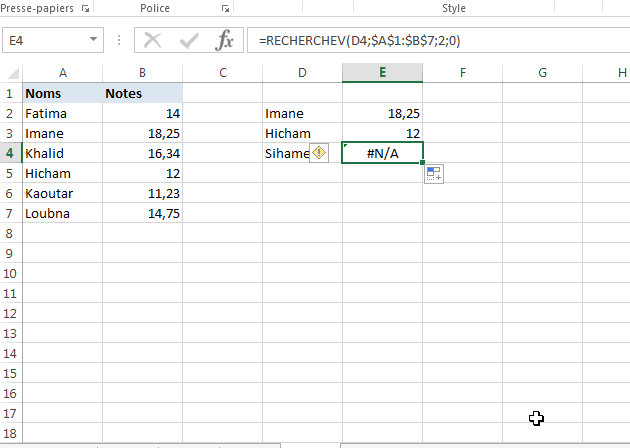The height and width of the screenshot is (448, 630).
Task: Select row 10 header
Action: pos(10,273)
